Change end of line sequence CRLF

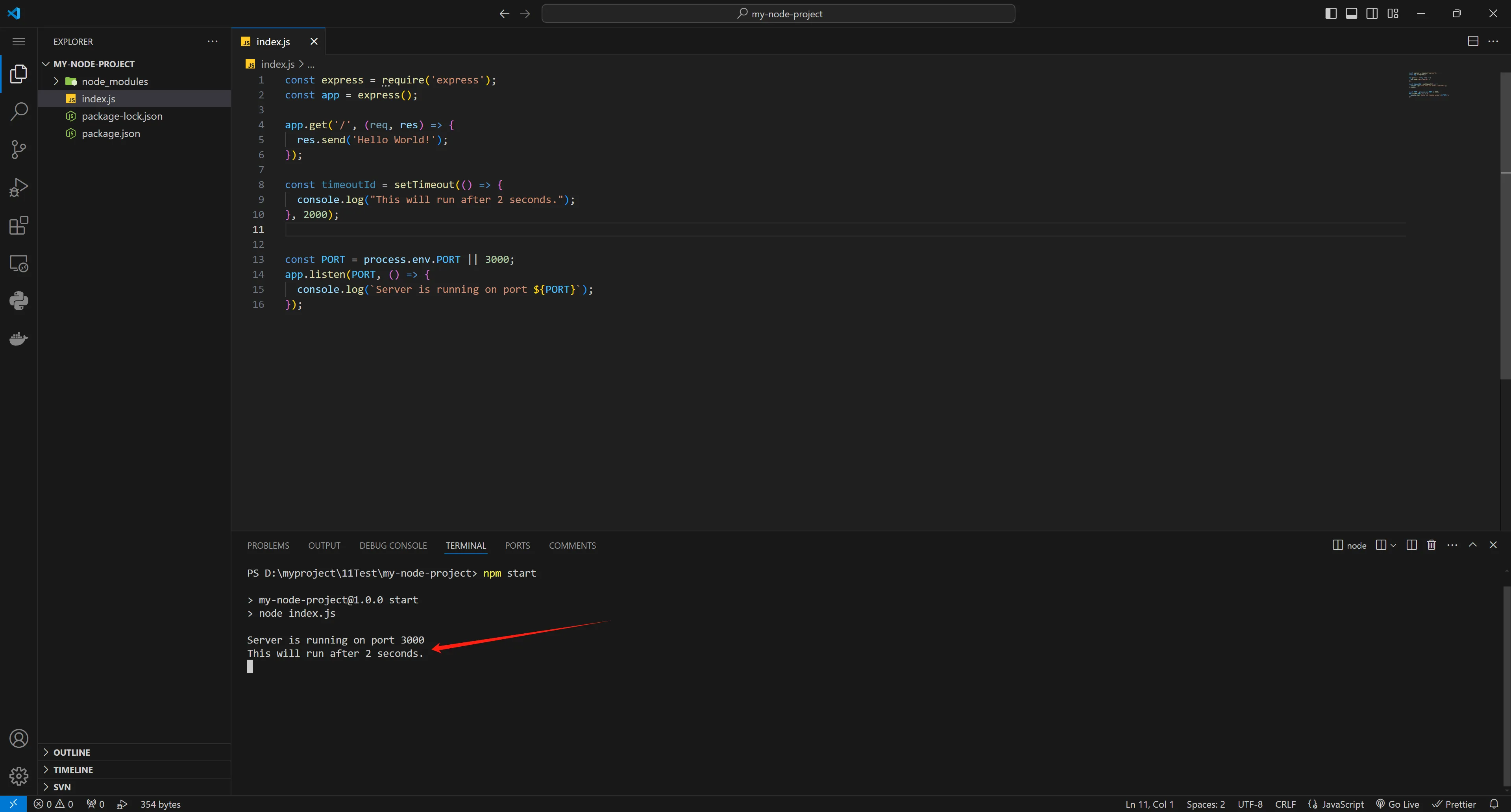(x=1285, y=804)
